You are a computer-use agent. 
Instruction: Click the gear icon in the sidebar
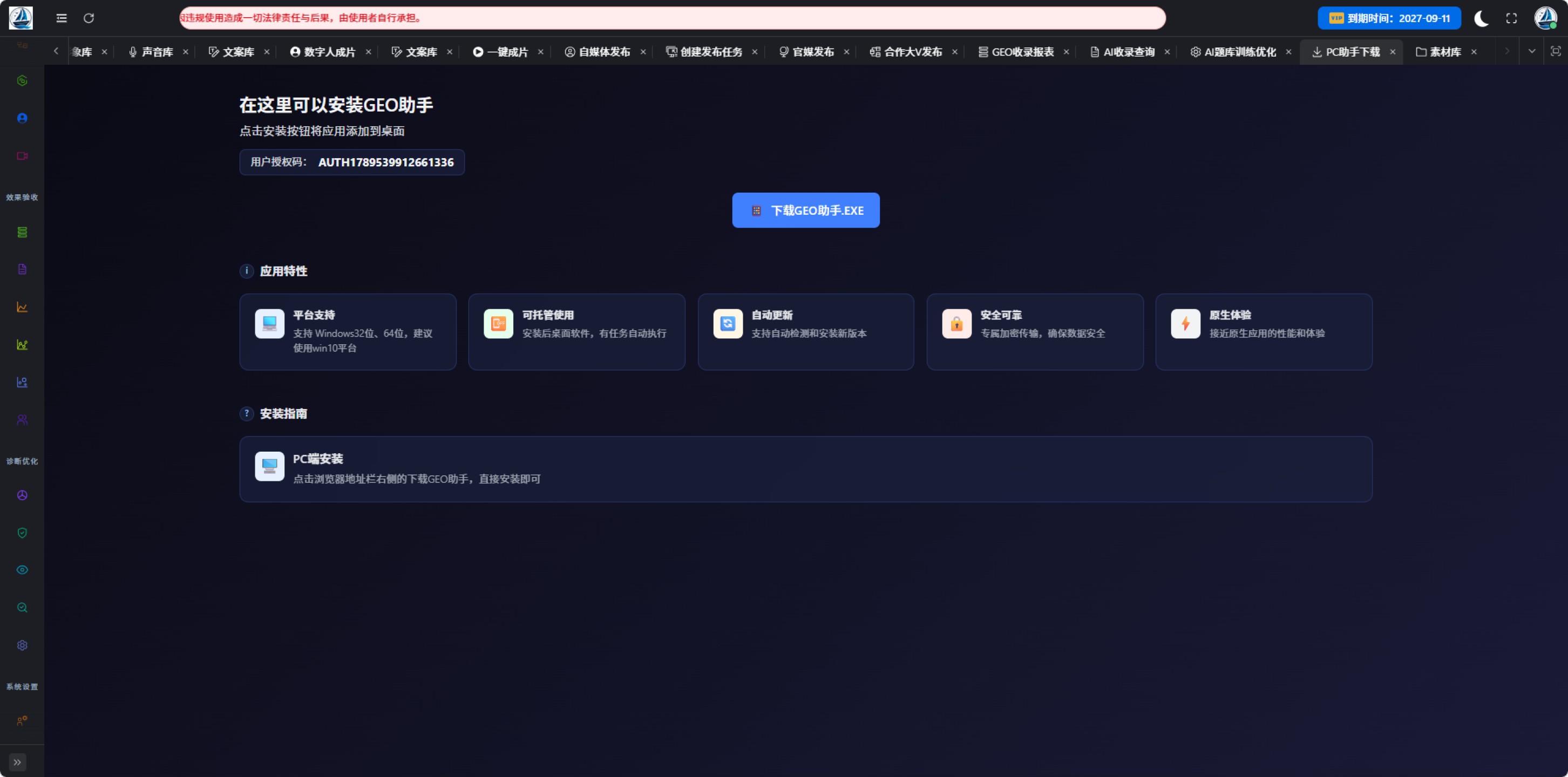click(x=22, y=645)
